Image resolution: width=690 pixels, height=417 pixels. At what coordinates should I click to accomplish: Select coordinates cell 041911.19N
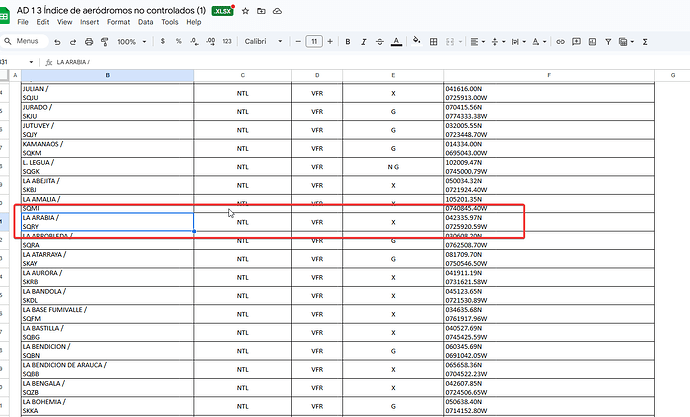[x=549, y=277]
